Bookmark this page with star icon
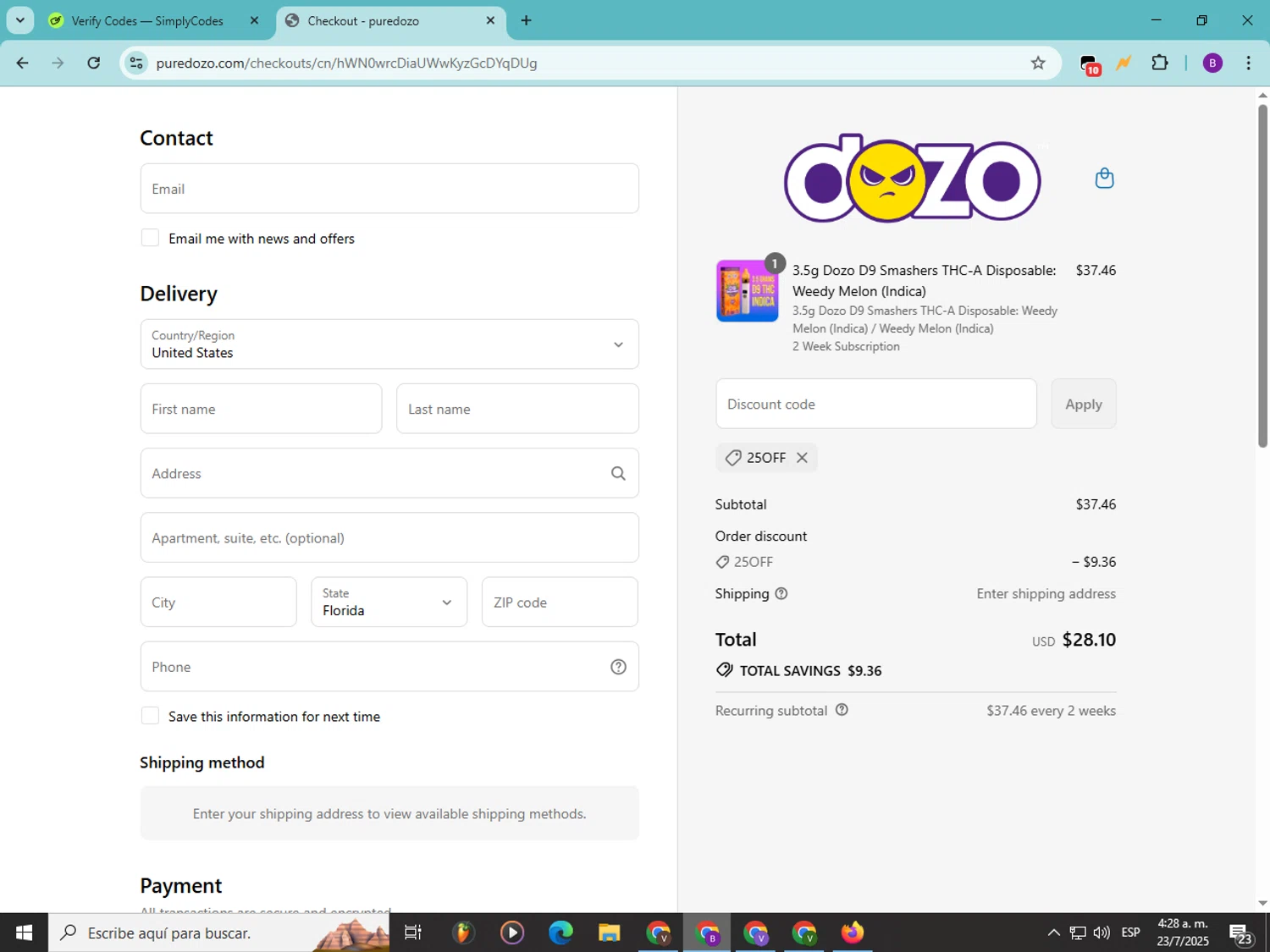Viewport: 1270px width, 952px height. point(1038,63)
